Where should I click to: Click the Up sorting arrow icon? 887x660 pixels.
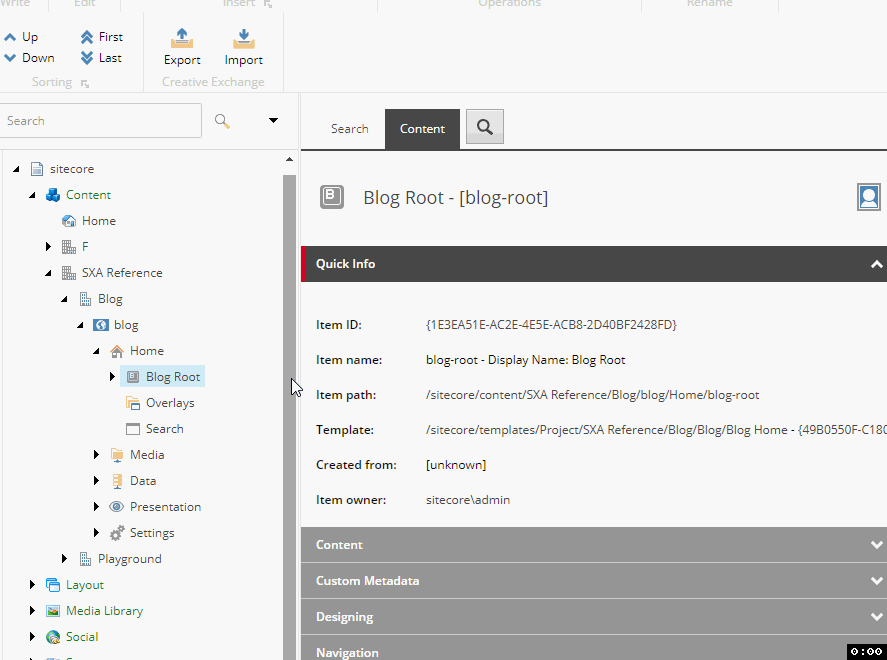tap(10, 36)
